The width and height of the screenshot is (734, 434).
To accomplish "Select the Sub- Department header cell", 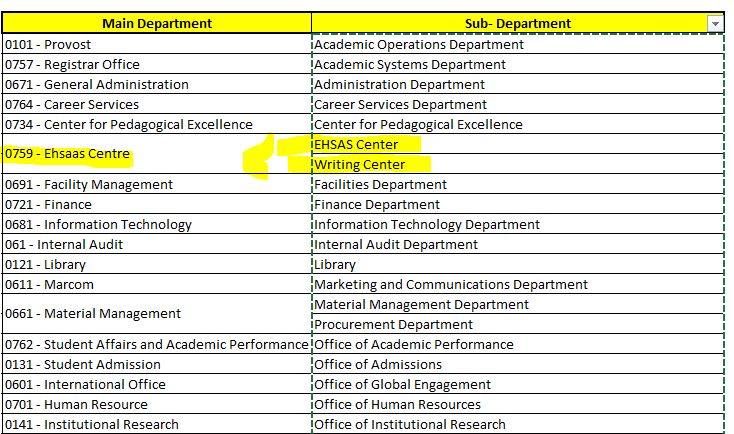I will tap(518, 23).
